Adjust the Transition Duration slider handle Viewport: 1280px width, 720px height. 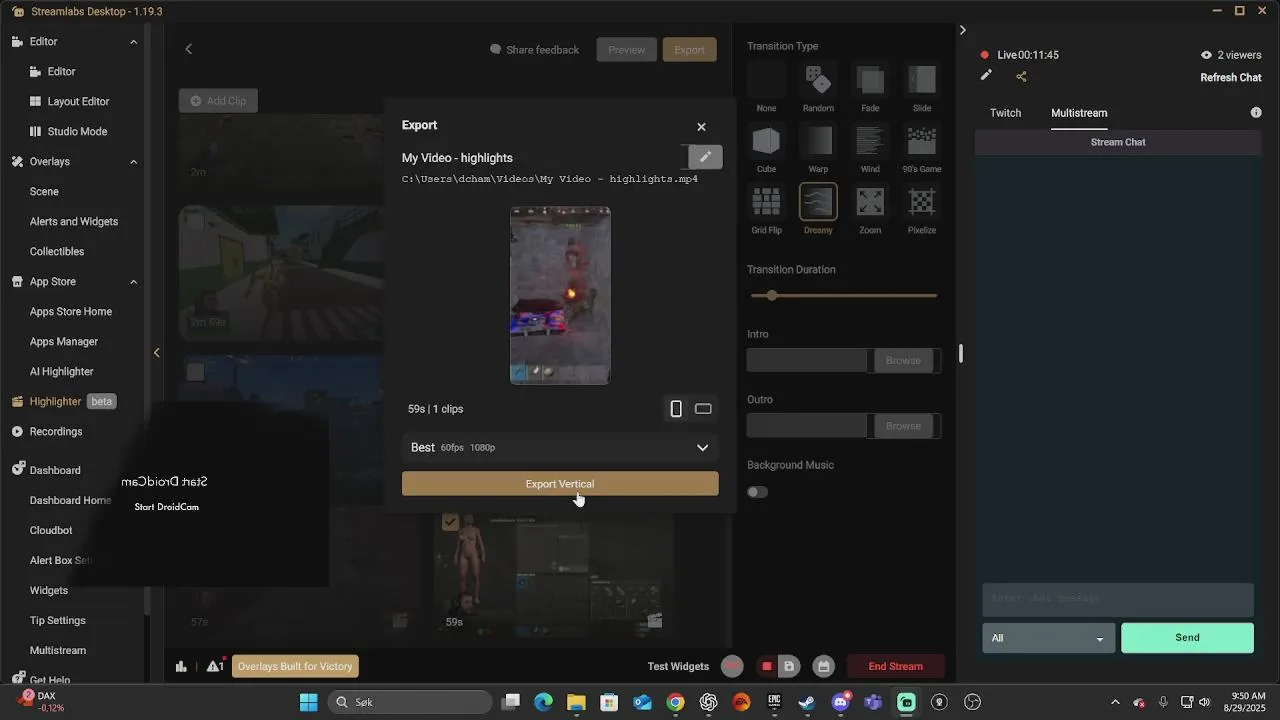pos(771,296)
